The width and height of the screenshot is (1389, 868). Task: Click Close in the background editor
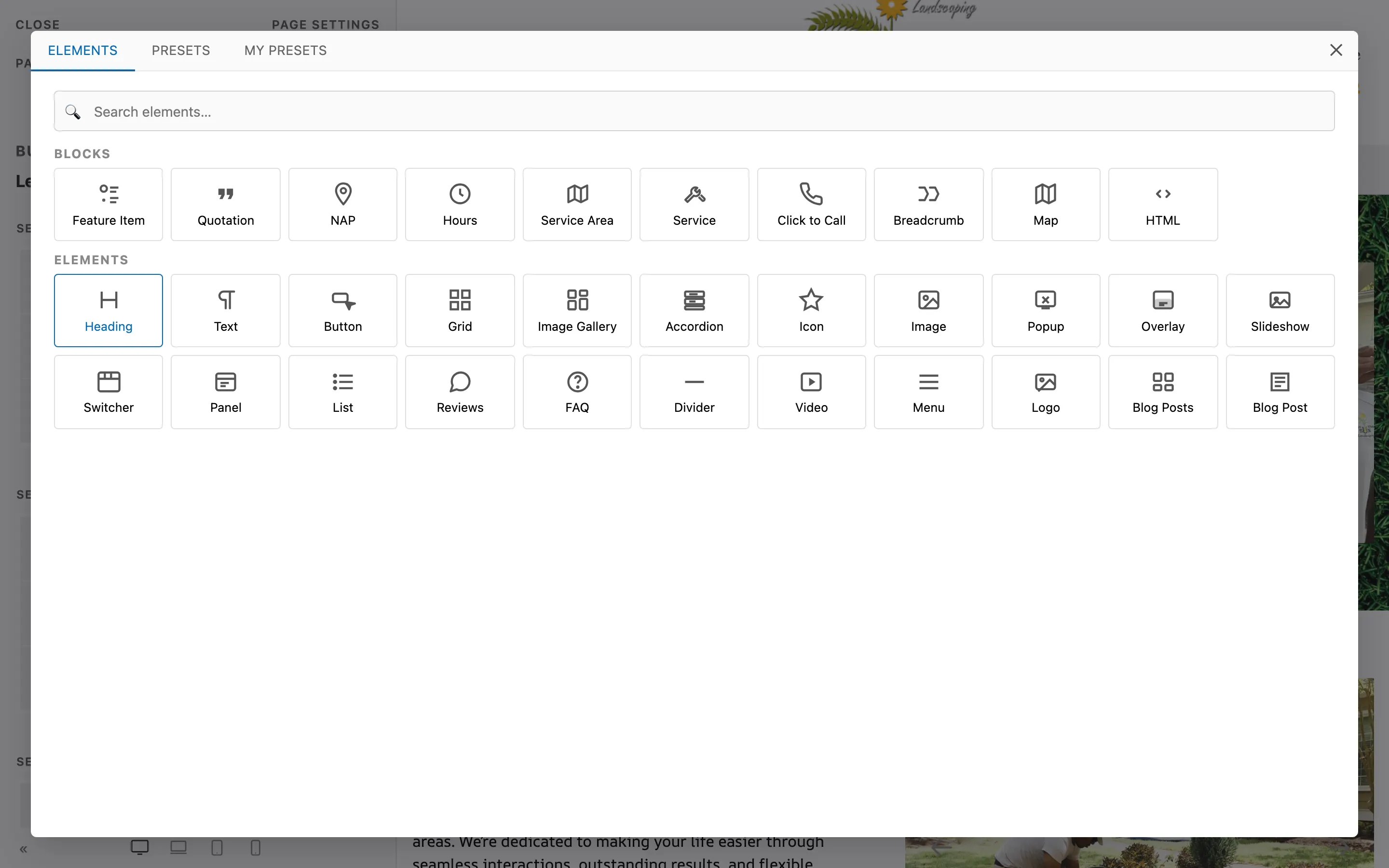click(x=37, y=25)
